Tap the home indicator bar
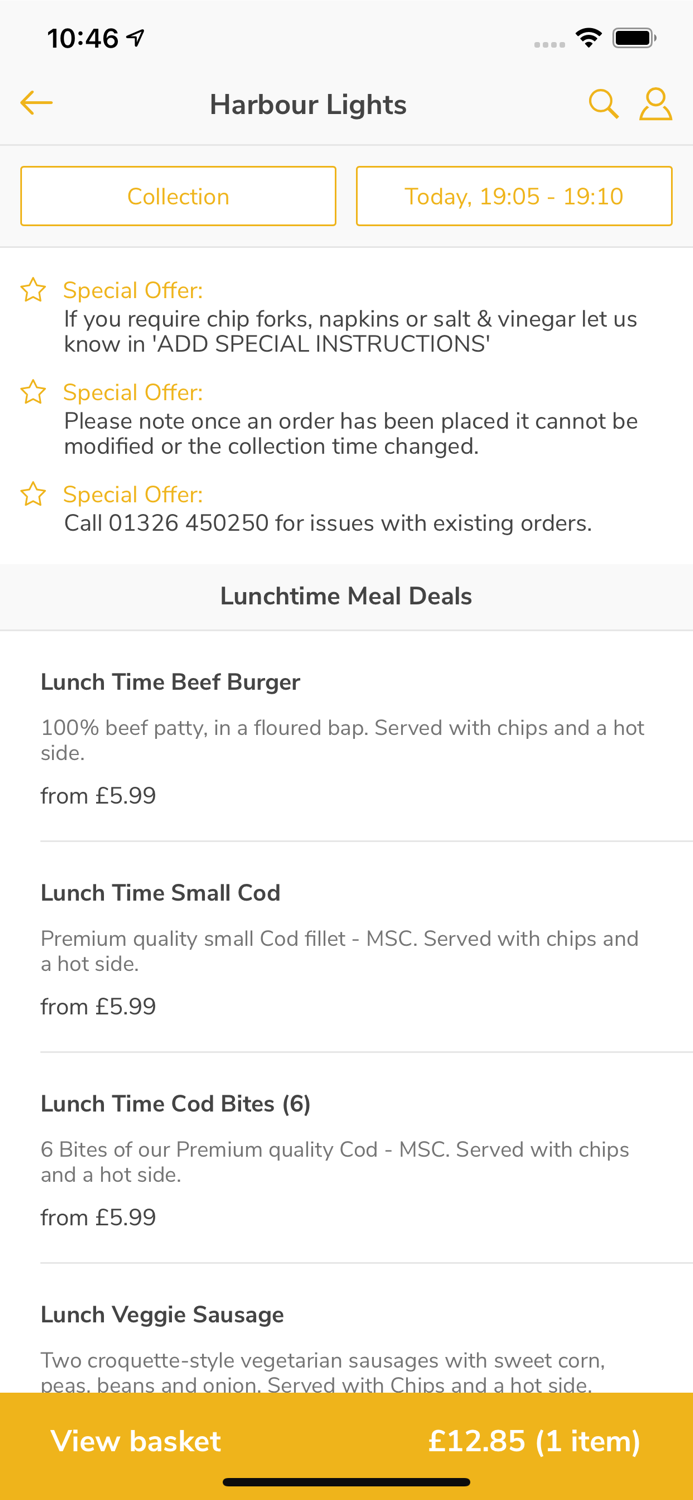This screenshot has width=693, height=1500. (346, 1482)
